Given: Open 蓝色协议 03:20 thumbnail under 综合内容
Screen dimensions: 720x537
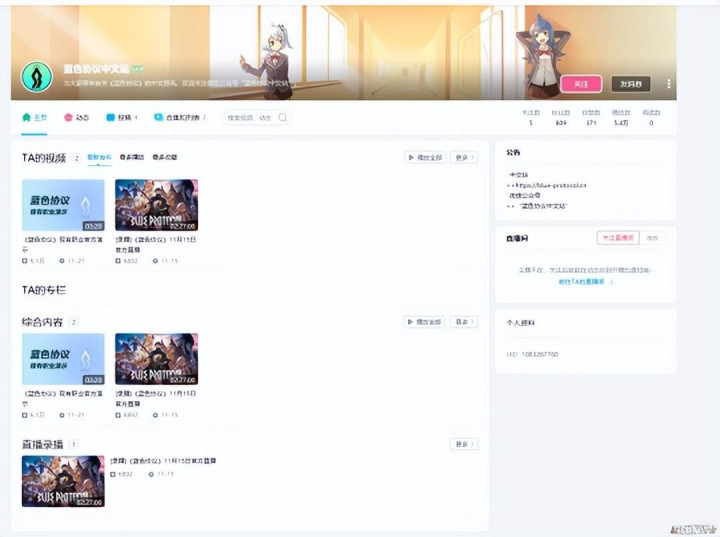Looking at the screenshot, I should click(63, 359).
